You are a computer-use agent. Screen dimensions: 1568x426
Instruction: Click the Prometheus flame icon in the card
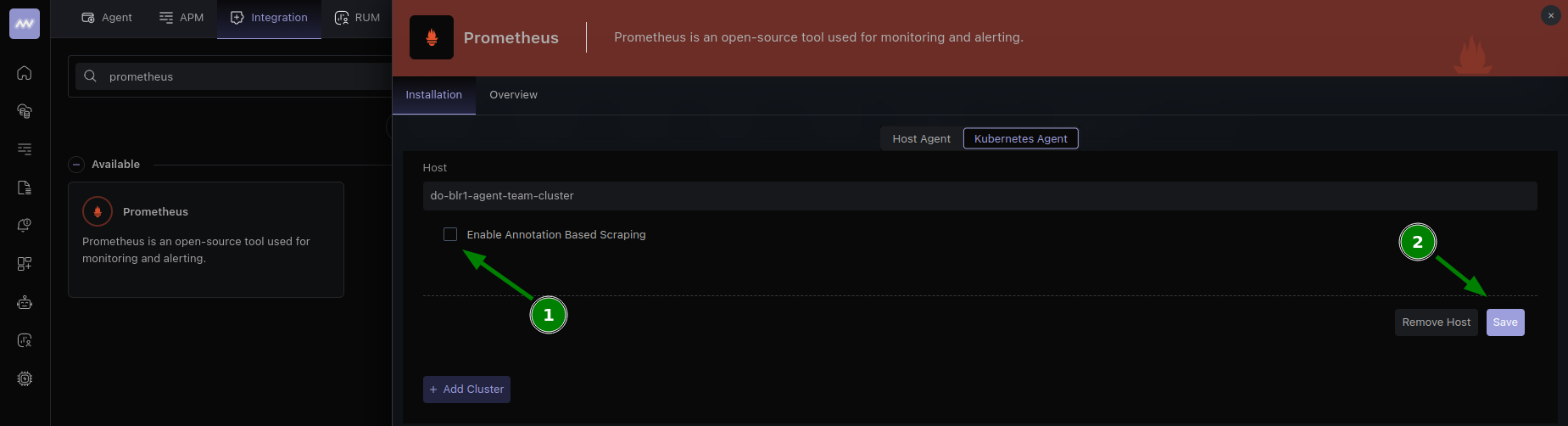(98, 211)
